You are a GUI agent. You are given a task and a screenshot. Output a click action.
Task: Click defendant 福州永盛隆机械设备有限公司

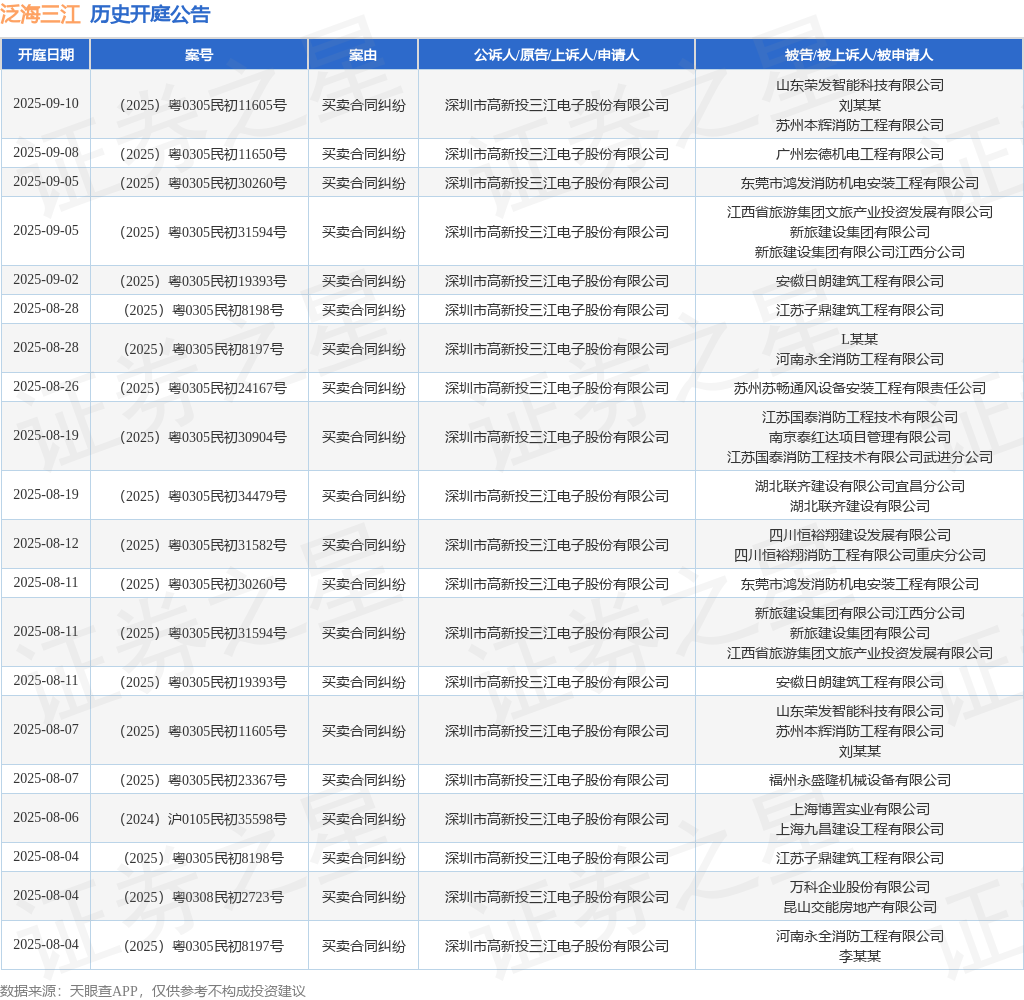pos(859,780)
